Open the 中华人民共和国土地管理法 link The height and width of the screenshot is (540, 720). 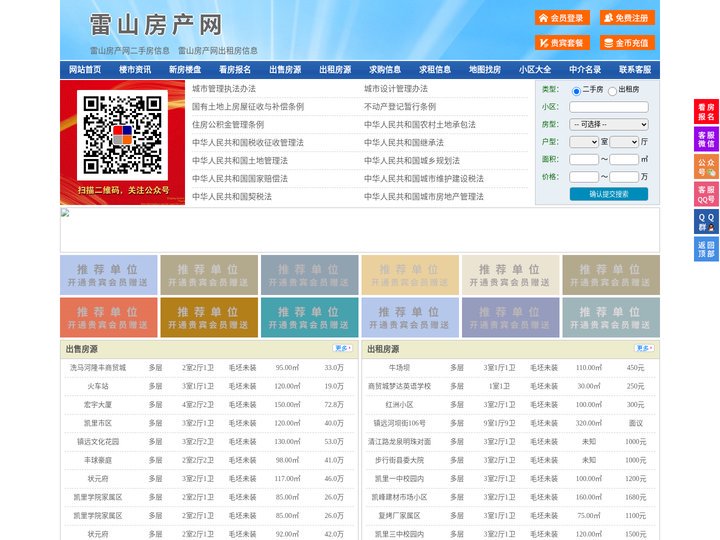pos(240,160)
